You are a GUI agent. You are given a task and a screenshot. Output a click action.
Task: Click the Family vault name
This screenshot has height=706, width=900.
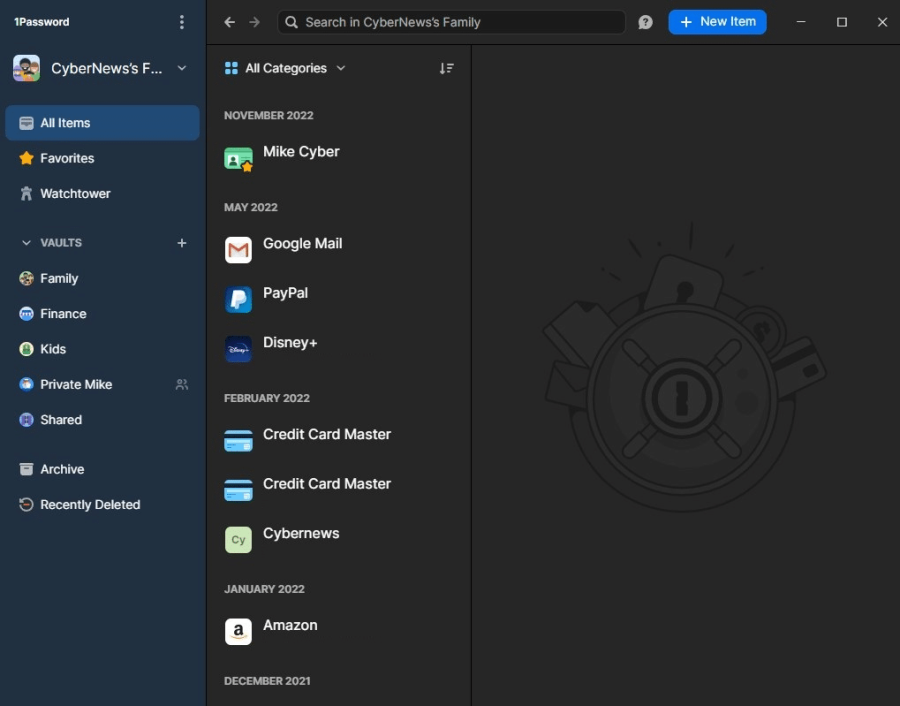59,278
